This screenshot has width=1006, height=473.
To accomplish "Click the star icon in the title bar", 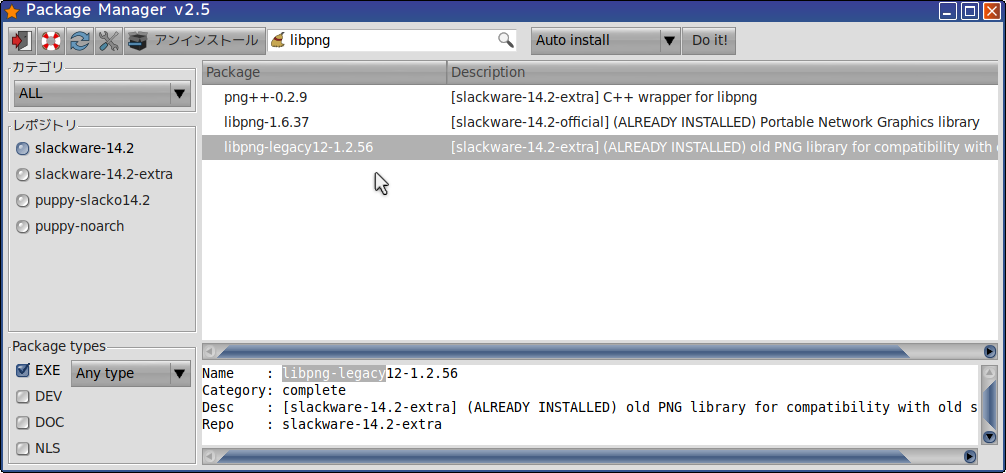I will (x=12, y=11).
